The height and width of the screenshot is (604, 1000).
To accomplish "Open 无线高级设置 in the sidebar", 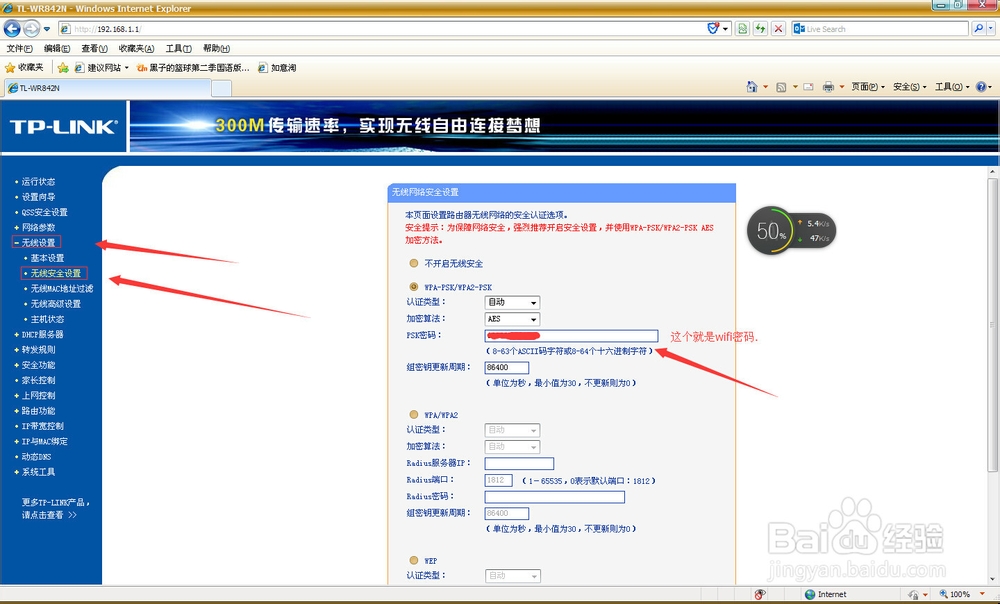I will click(55, 304).
